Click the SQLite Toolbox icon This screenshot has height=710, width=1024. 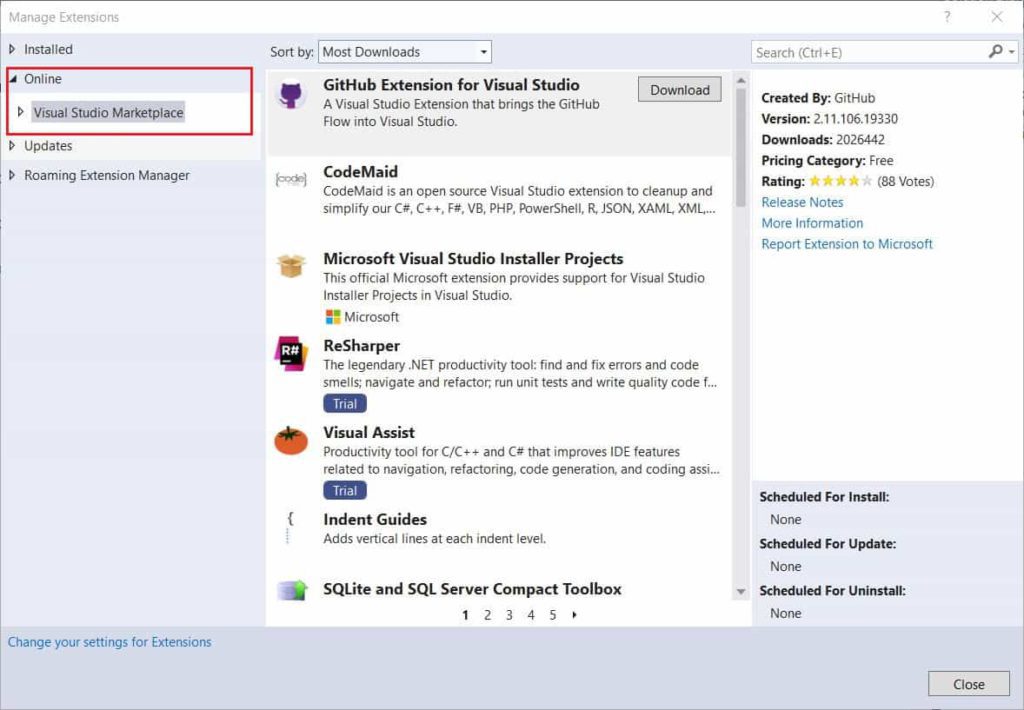coord(291,590)
